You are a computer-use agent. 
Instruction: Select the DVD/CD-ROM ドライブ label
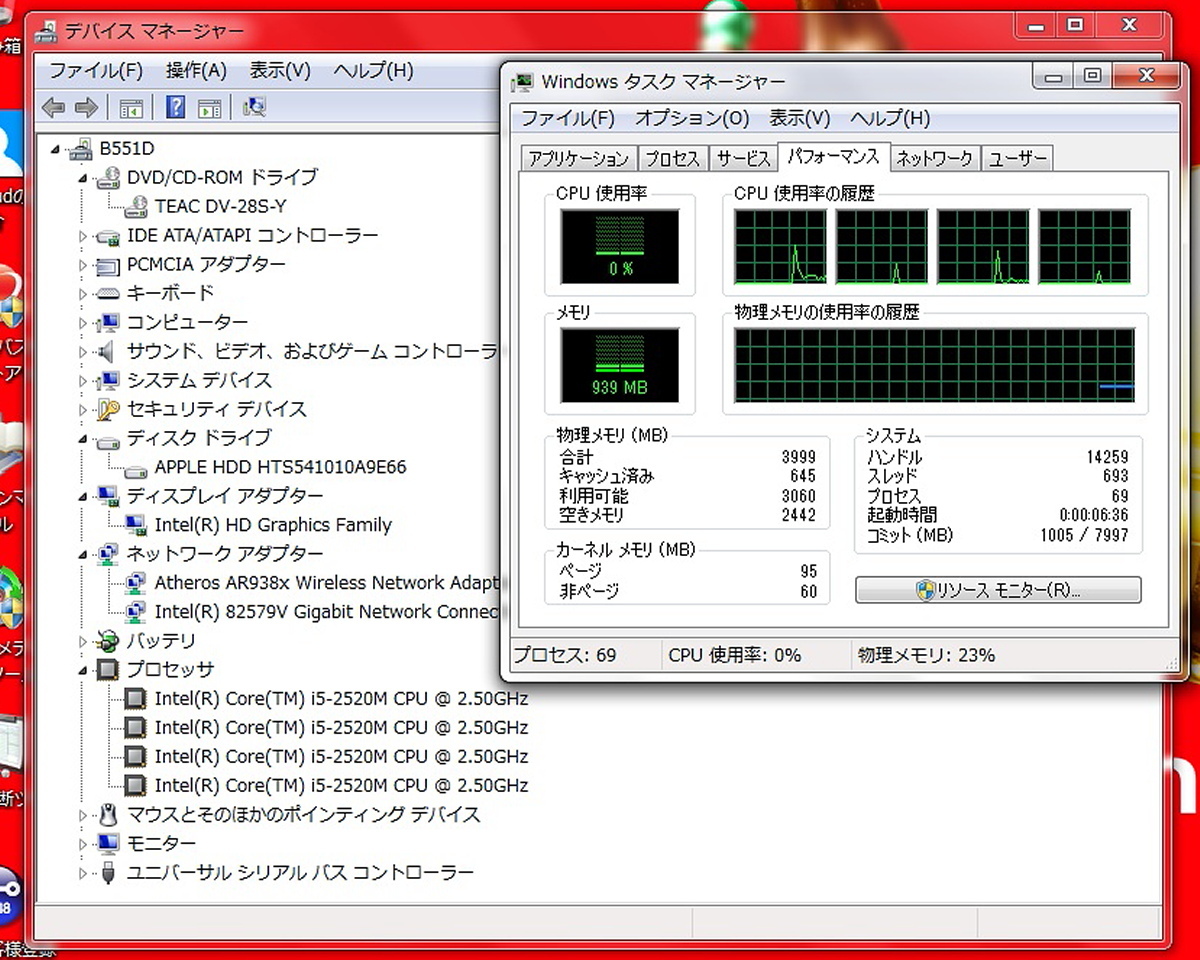coord(222,178)
